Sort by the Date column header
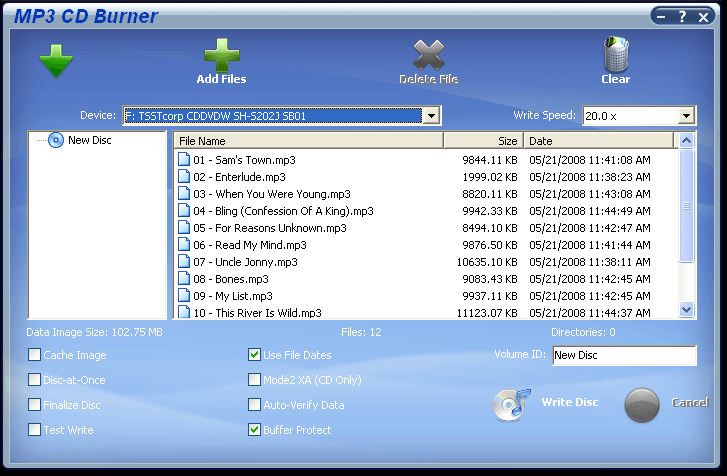Viewport: 727px width, 476px height. coord(599,141)
